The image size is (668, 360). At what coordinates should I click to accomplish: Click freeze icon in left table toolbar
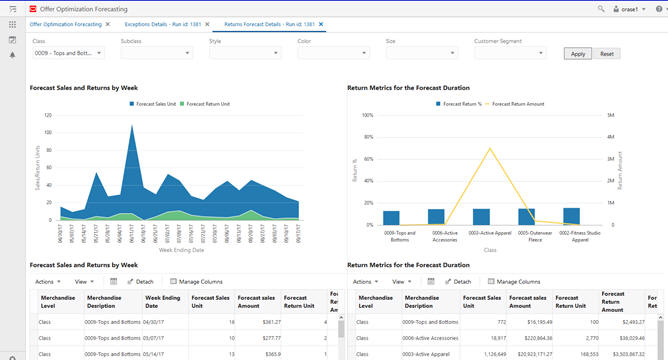pos(113,281)
